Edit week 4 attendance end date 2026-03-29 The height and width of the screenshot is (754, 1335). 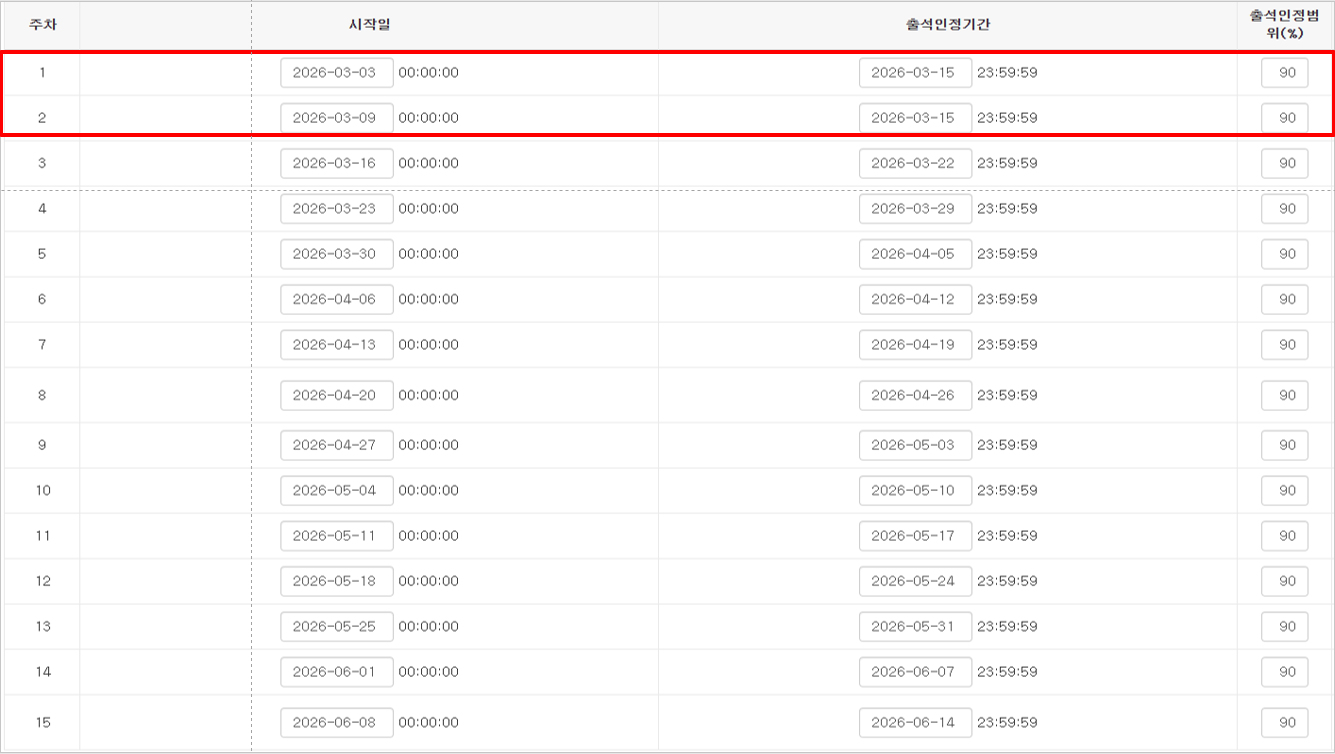click(914, 209)
